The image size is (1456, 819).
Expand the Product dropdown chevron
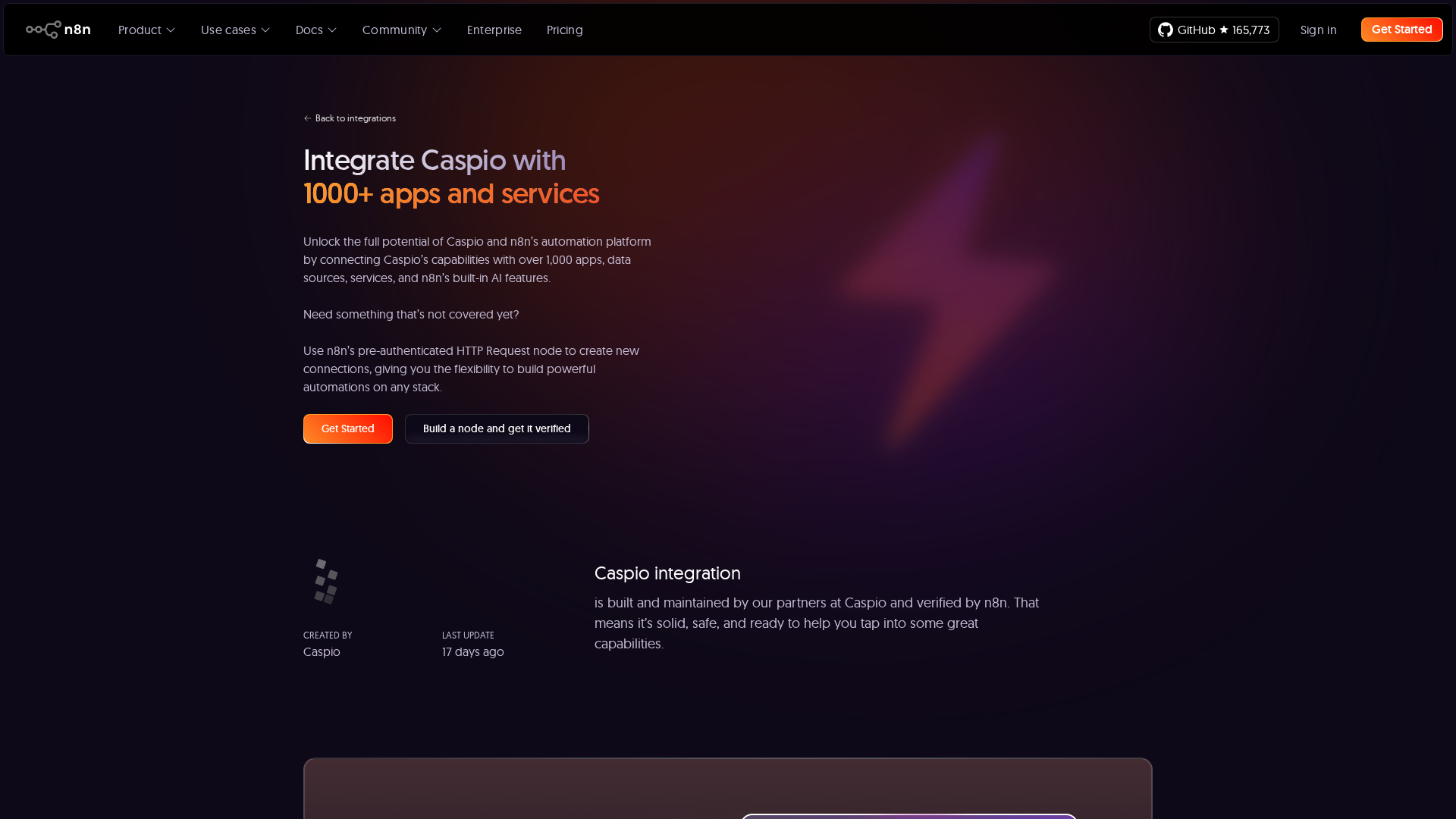click(x=171, y=30)
